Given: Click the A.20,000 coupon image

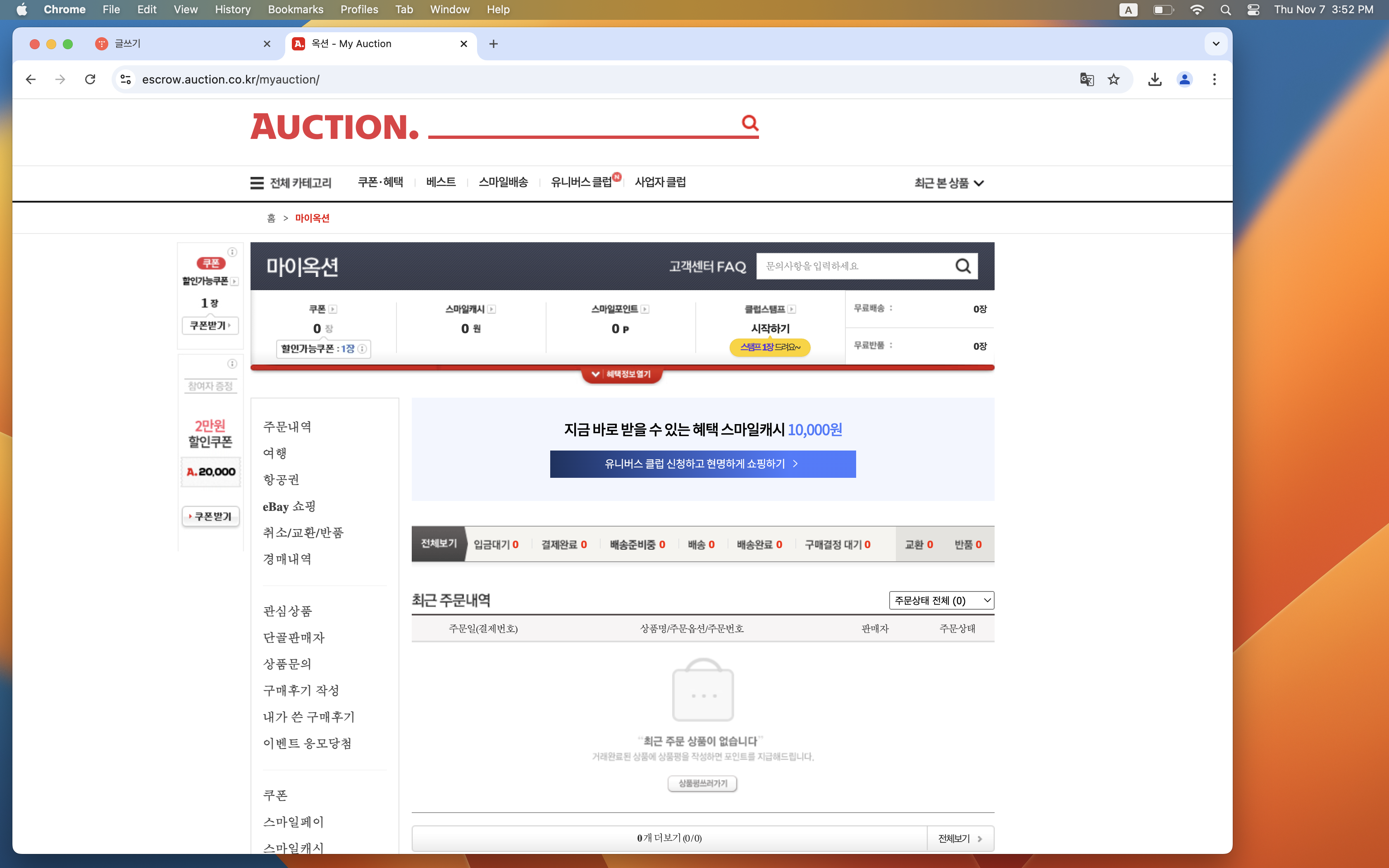Looking at the screenshot, I should [211, 471].
